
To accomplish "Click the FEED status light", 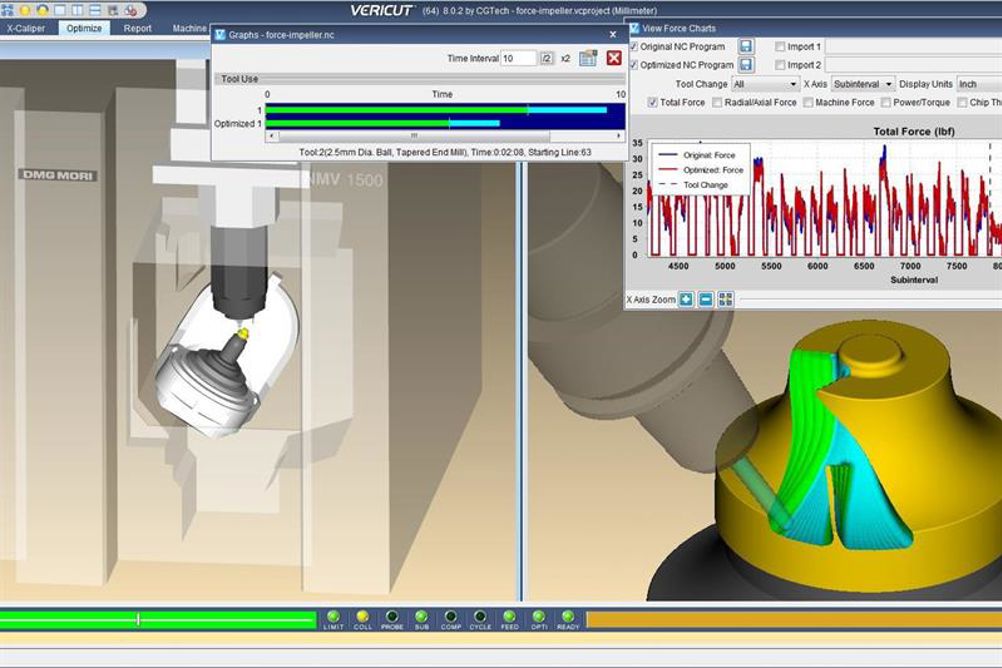I will click(x=509, y=616).
